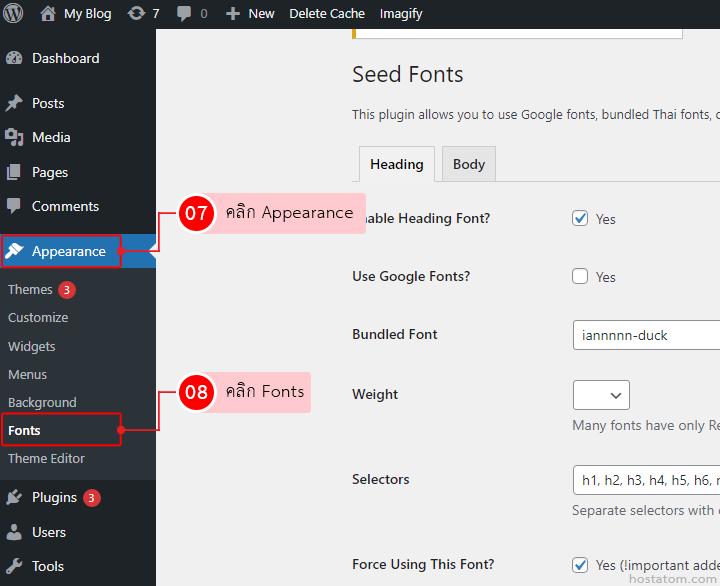720x586 pixels.
Task: Switch to the Body tab
Action: click(469, 164)
